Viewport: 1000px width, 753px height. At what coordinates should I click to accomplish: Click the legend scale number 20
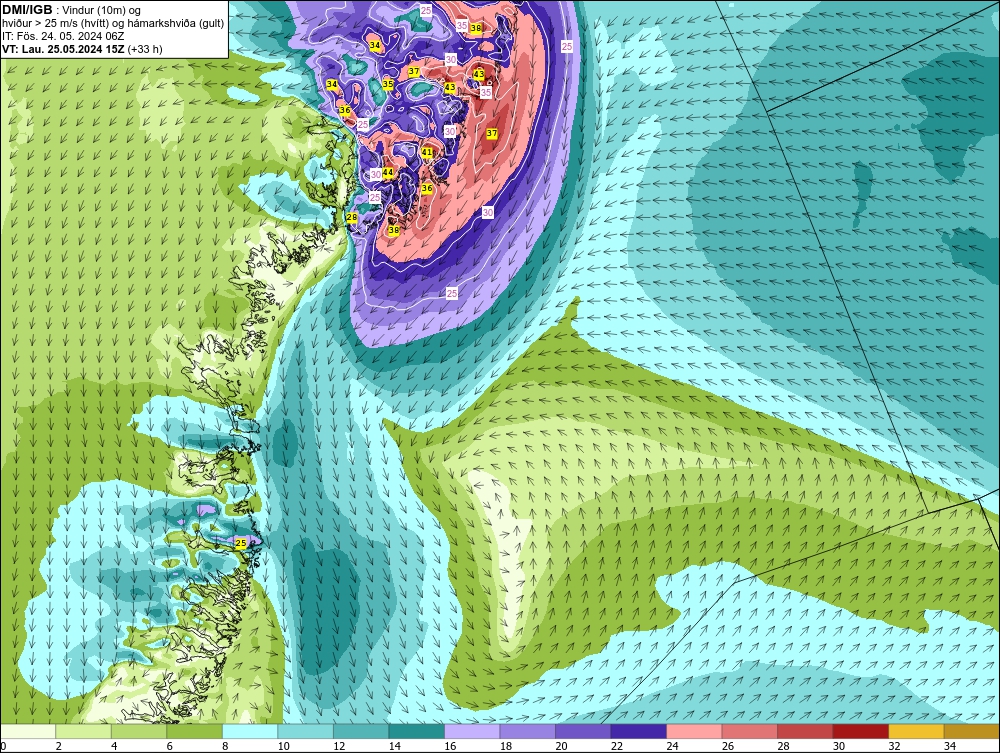tap(561, 746)
